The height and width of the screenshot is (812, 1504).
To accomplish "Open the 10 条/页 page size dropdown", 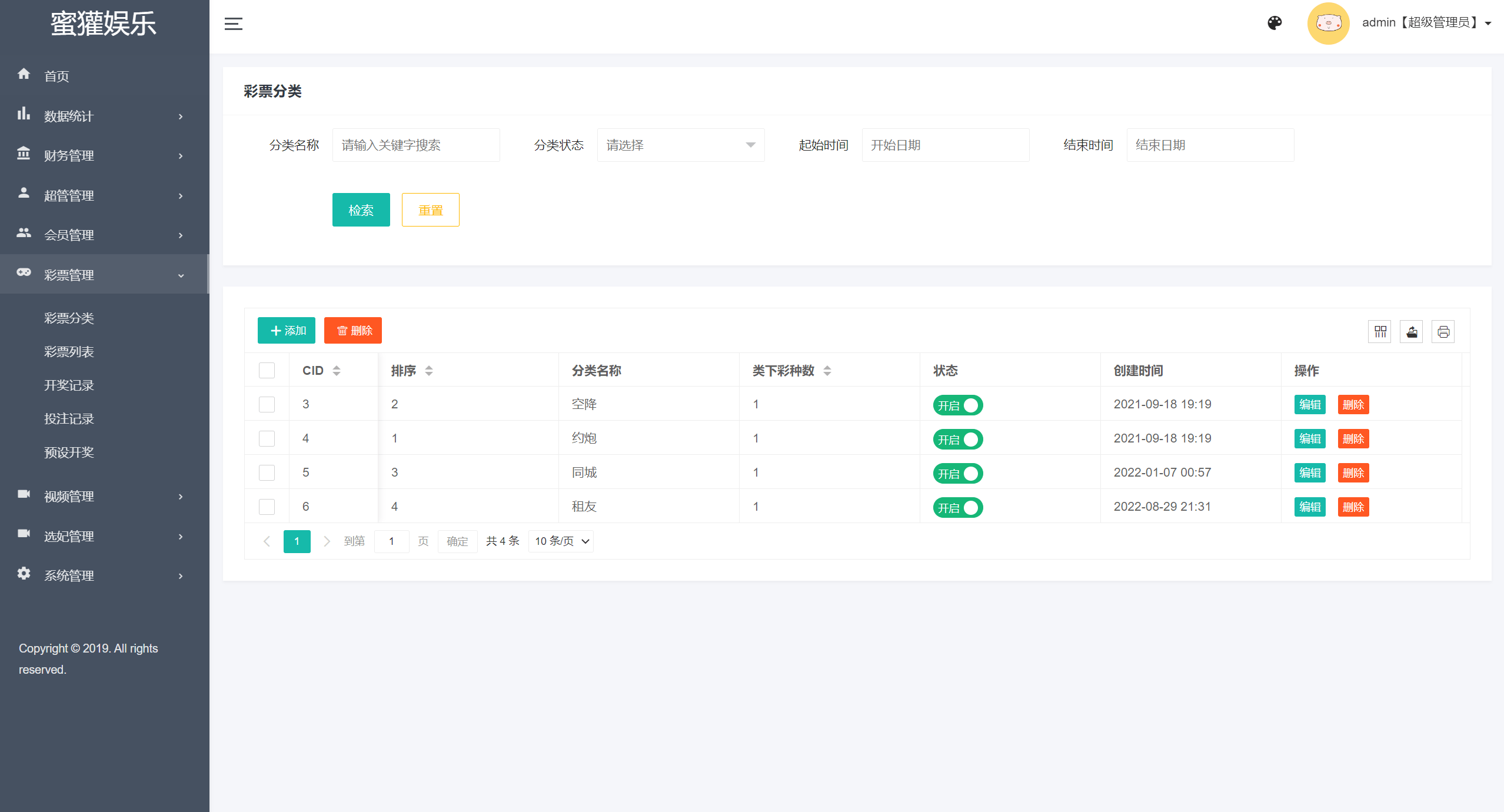I will coord(561,541).
